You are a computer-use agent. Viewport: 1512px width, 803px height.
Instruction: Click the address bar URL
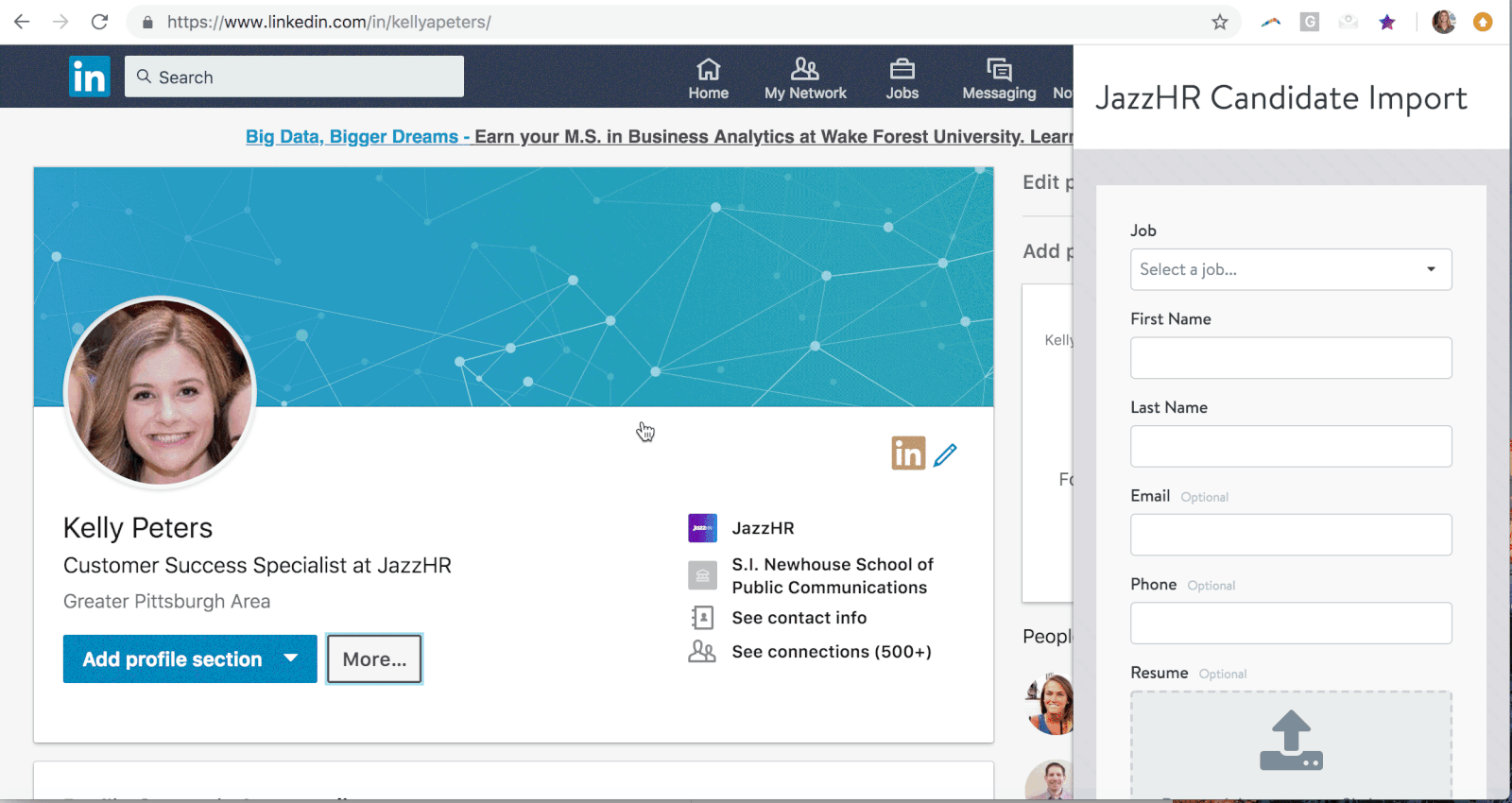329,22
